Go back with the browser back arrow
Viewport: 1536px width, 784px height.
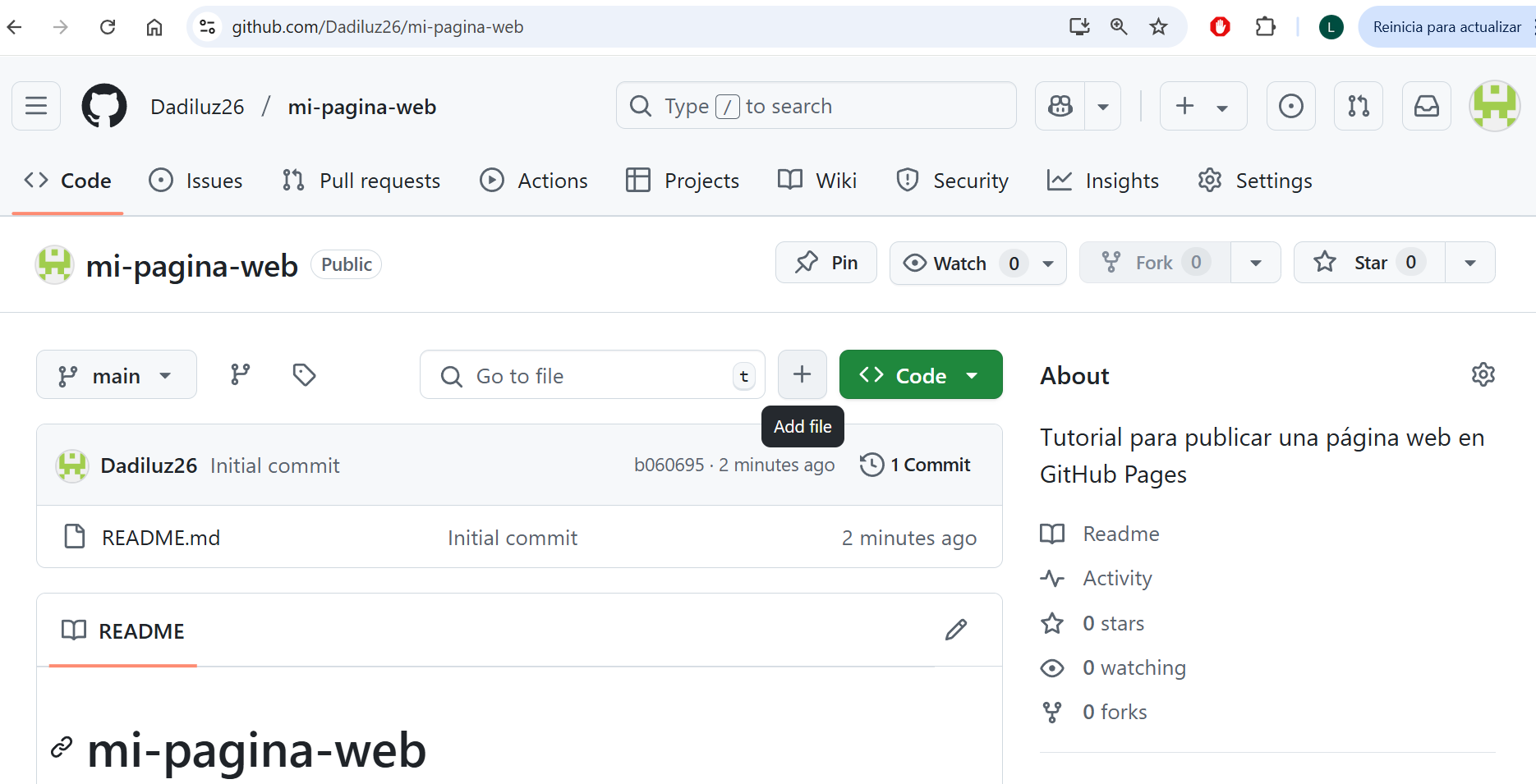click(x=15, y=27)
